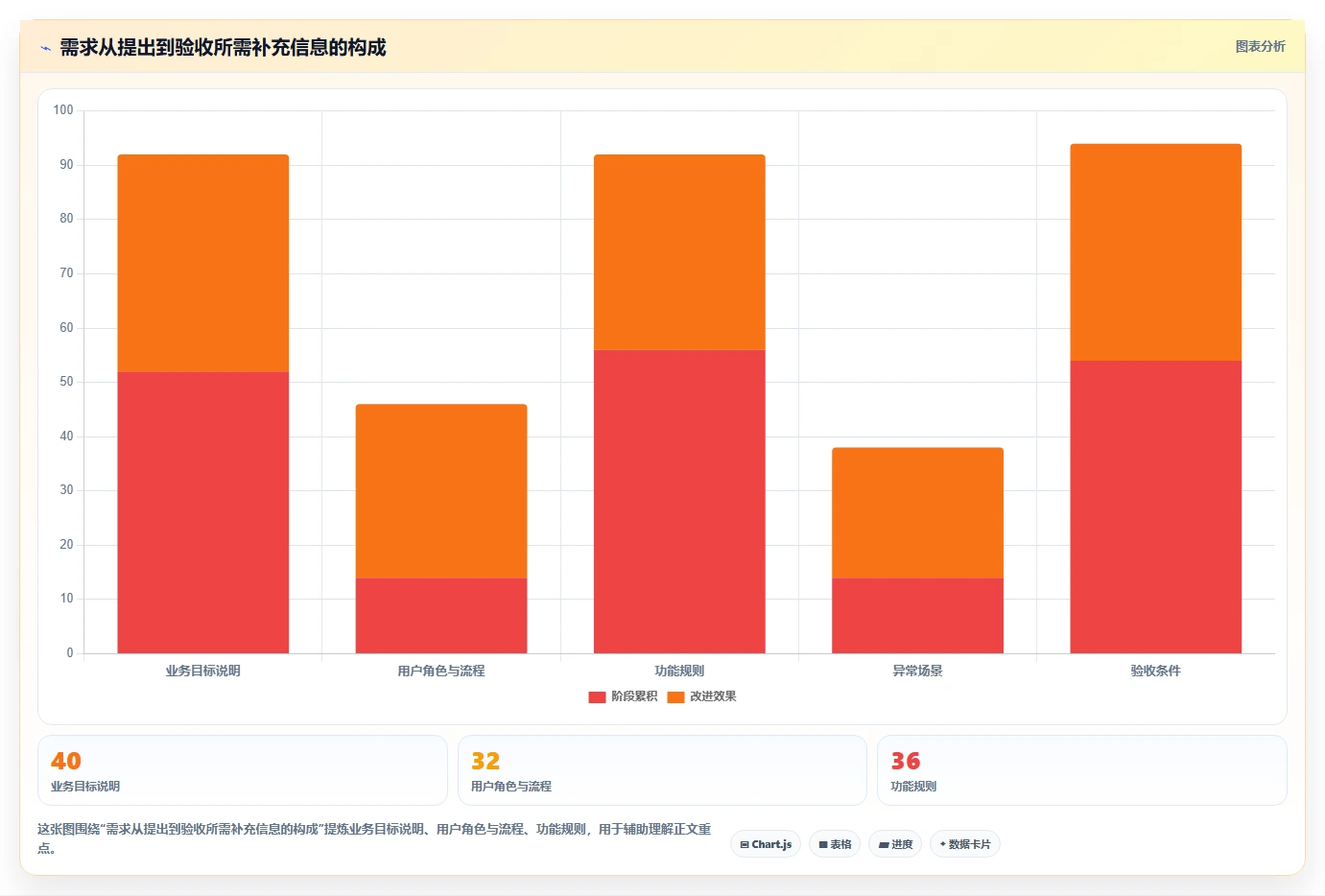Image resolution: width=1325 pixels, height=896 pixels.
Task: Click the orange segment of 用户角色与流程 bar
Action: [441, 491]
